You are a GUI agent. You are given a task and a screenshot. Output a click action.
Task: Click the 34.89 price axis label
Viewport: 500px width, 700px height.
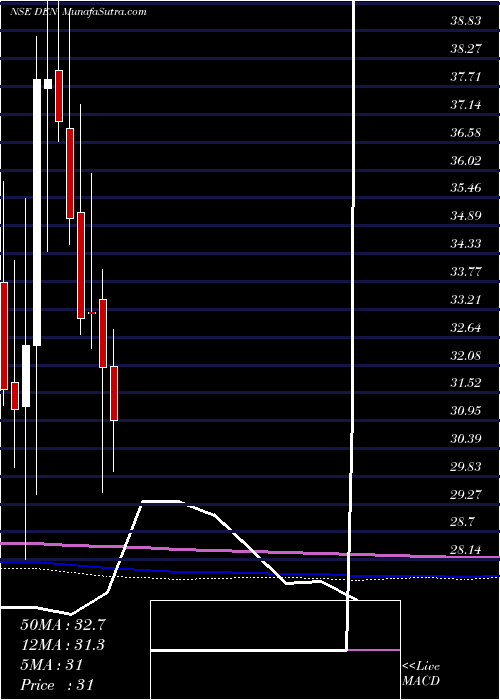coord(466,216)
